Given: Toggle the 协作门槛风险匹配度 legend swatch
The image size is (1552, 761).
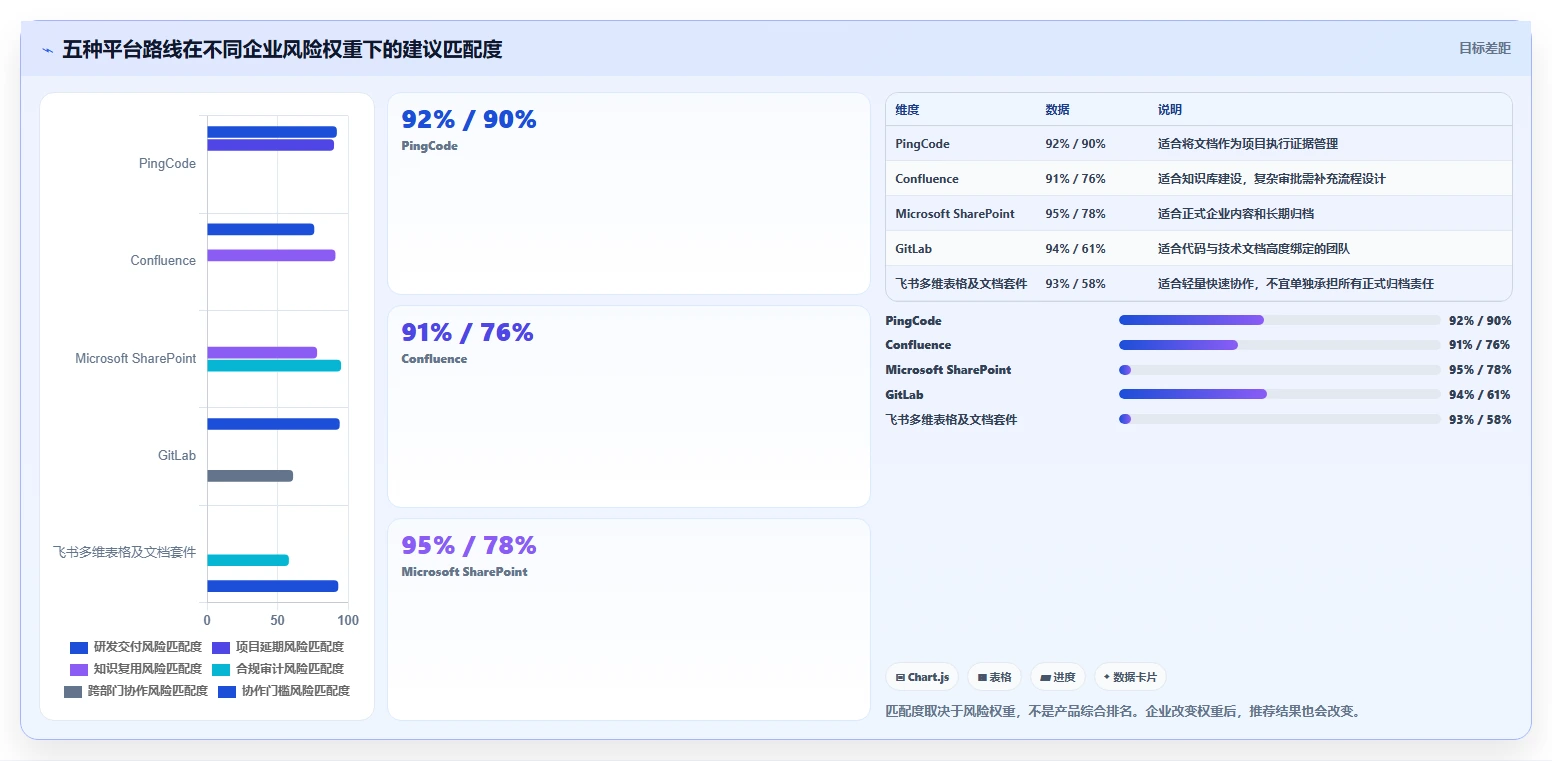Looking at the screenshot, I should tap(227, 691).
